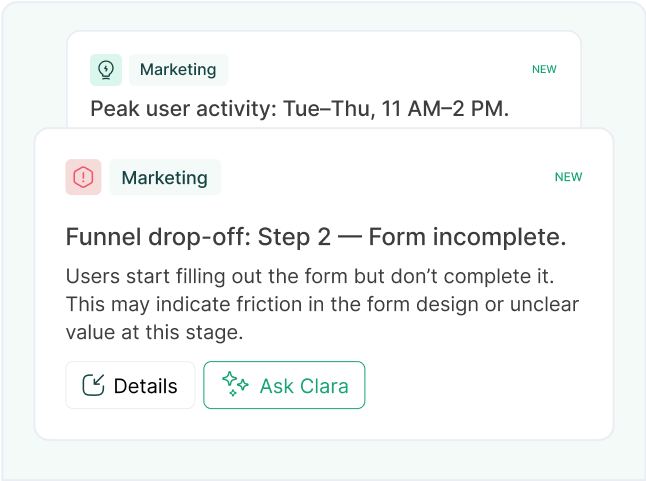Image resolution: width=646 pixels, height=481 pixels.
Task: Click the Funnel drop-off headline text
Action: [316, 237]
